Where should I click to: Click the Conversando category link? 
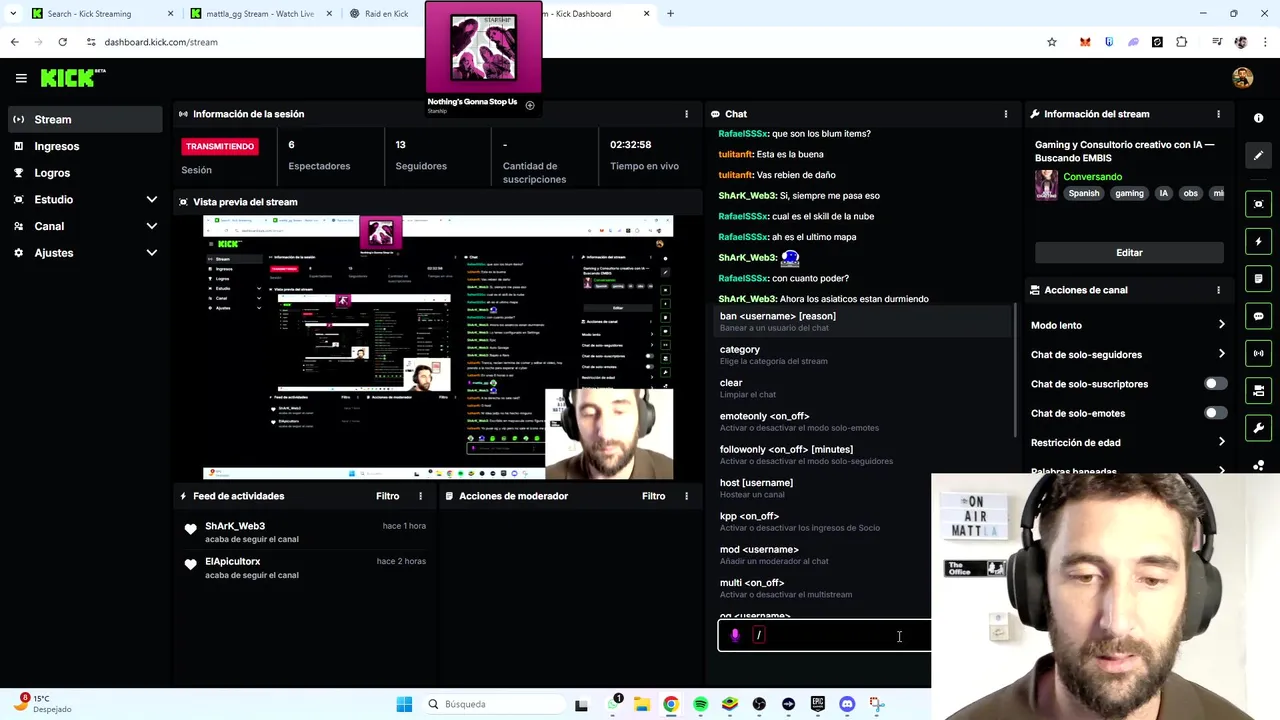point(1092,177)
